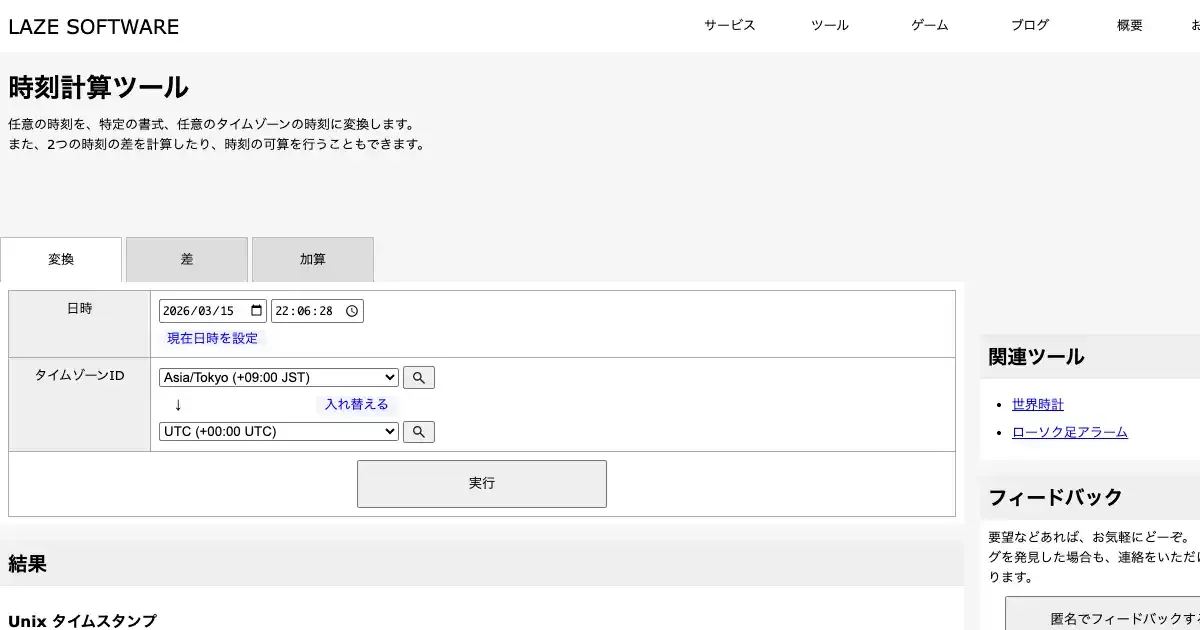This screenshot has width=1200, height=630.
Task: Click the LAZE SOFTWARE site title
Action: 94,27
